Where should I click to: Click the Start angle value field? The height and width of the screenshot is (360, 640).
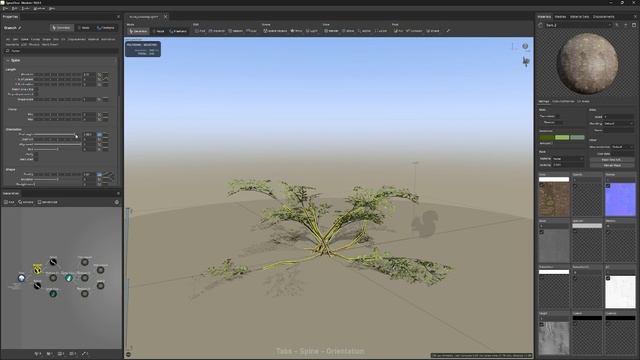[89, 134]
